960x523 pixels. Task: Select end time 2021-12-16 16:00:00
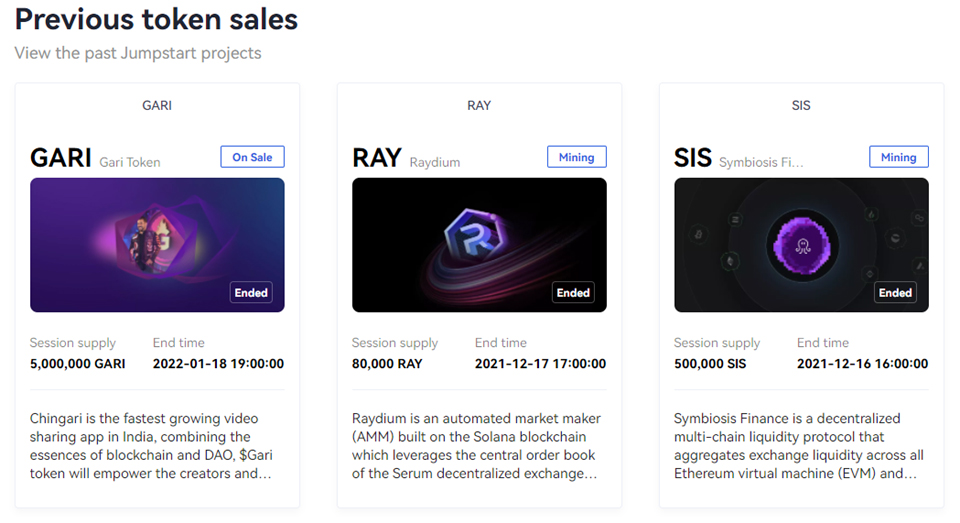(863, 364)
